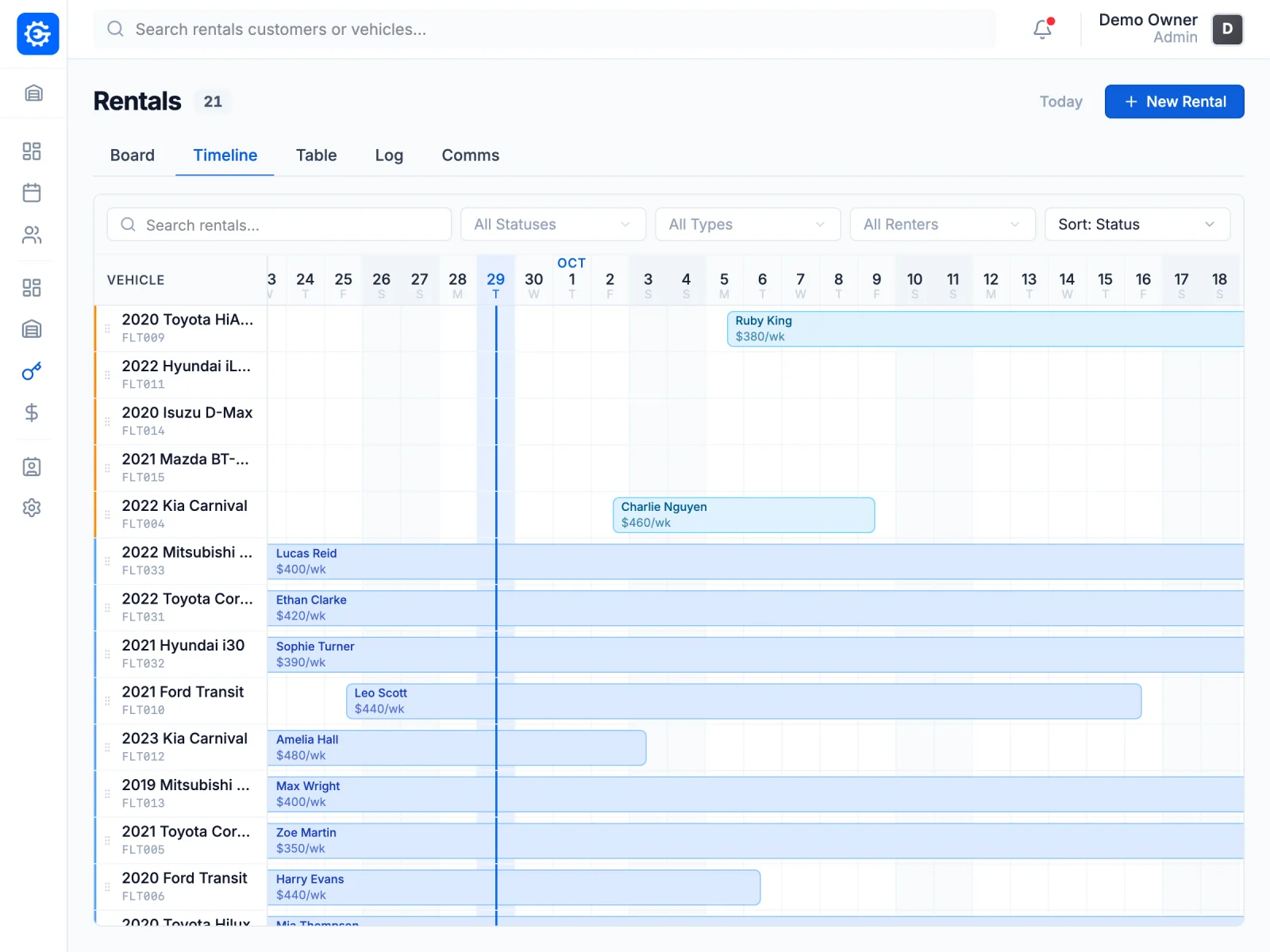The width and height of the screenshot is (1270, 952).
Task: Open Lucas Reid rental bar
Action: [756, 562]
